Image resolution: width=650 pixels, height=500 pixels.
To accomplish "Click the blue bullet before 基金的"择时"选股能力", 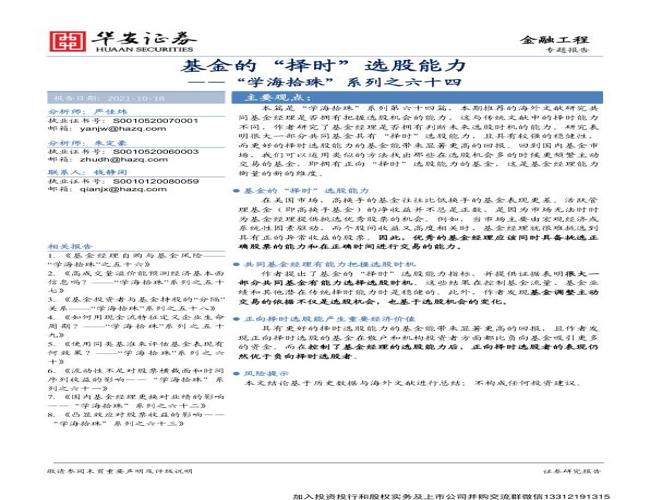I will tap(233, 189).
